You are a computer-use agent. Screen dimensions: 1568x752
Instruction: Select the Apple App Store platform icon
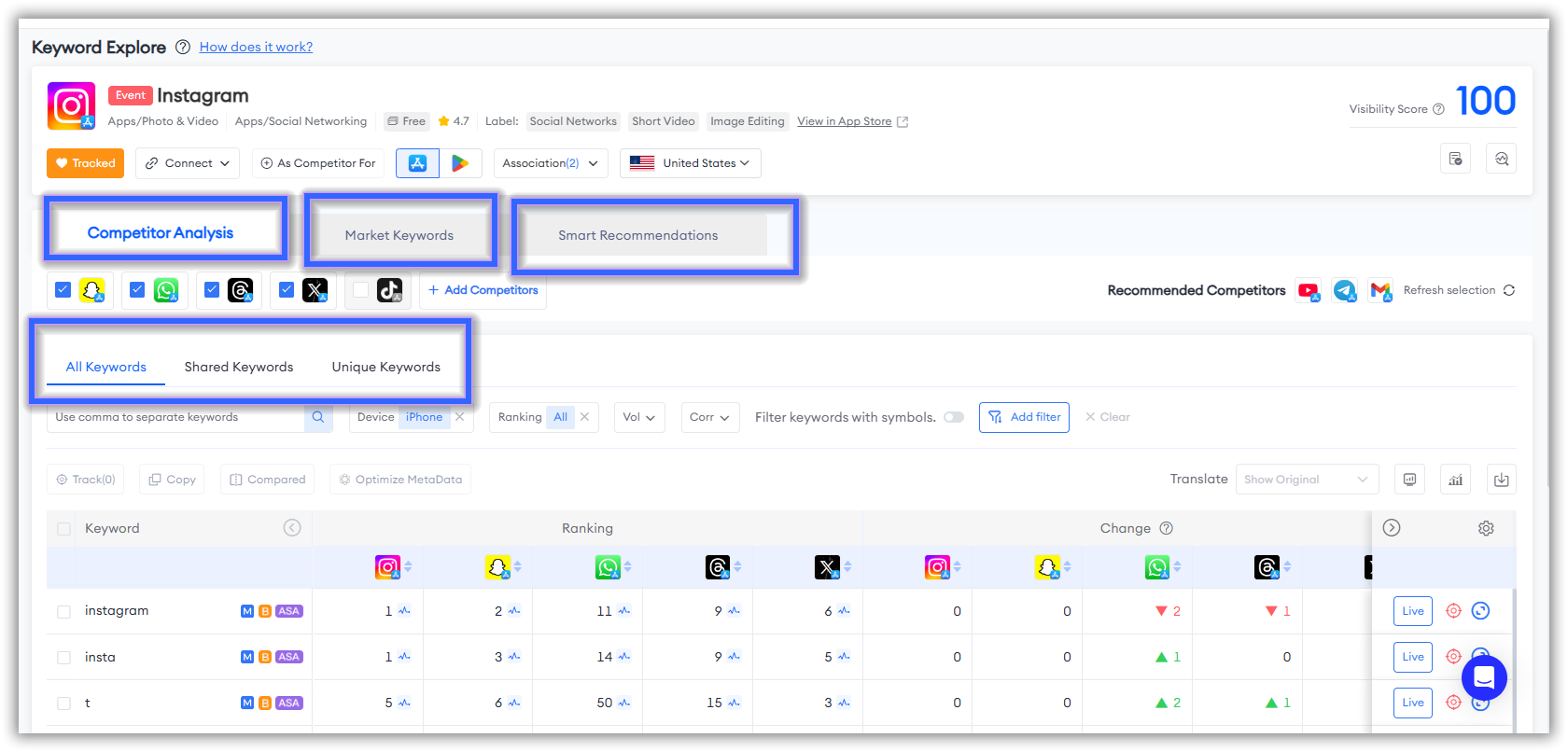coord(417,163)
